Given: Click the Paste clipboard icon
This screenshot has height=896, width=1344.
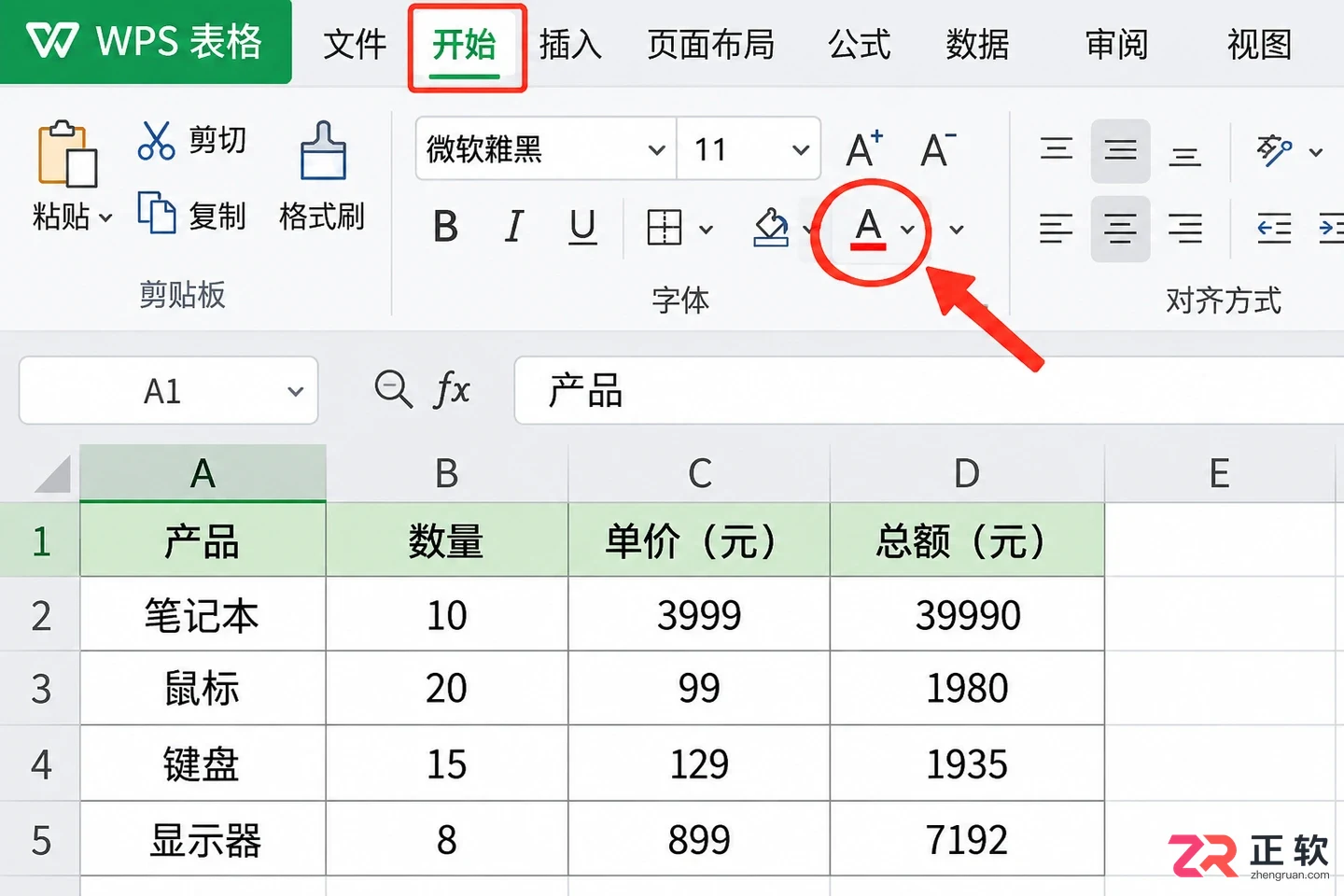Looking at the screenshot, I should tap(67, 154).
